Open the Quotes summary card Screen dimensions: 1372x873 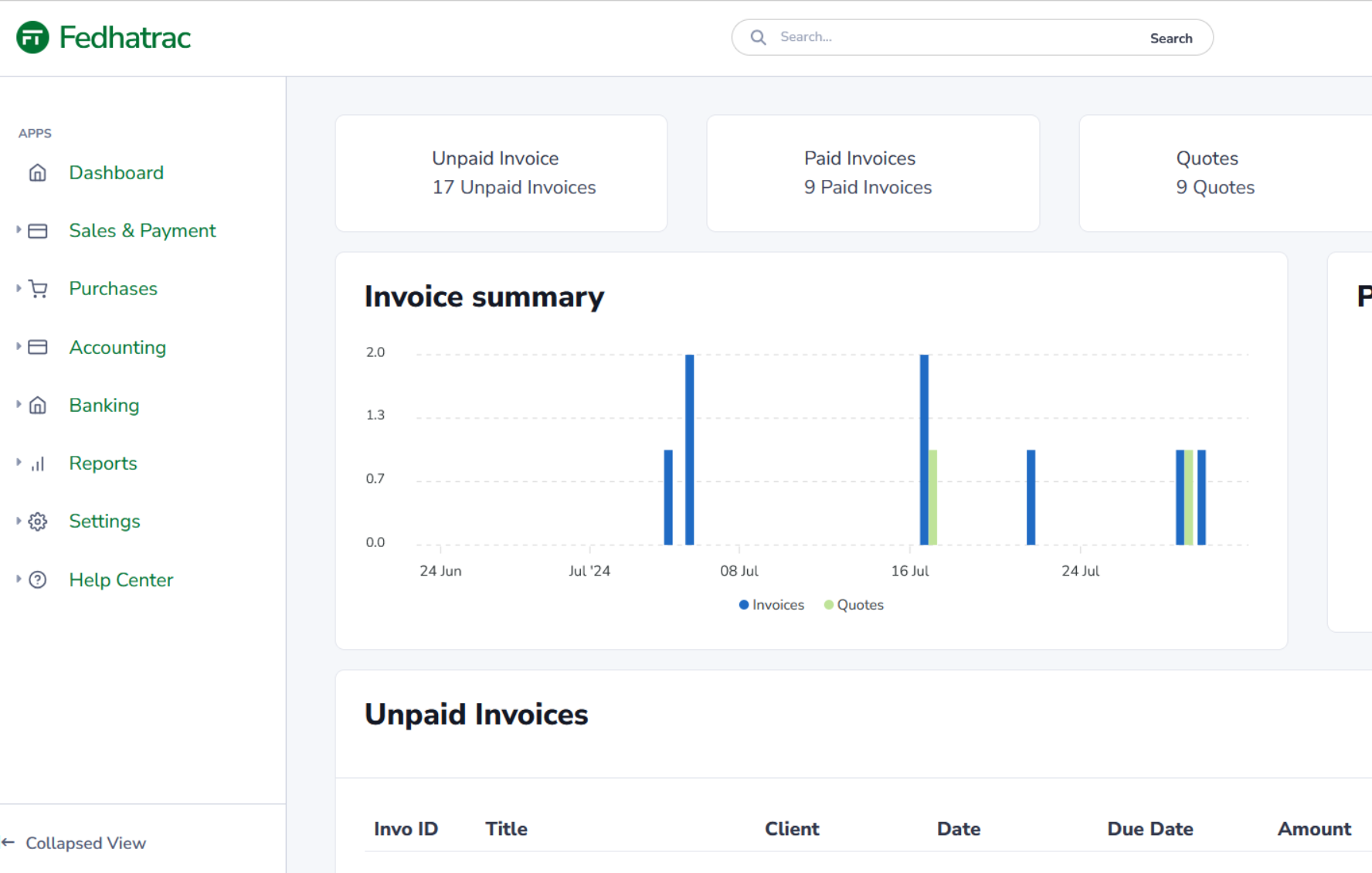point(1226,173)
